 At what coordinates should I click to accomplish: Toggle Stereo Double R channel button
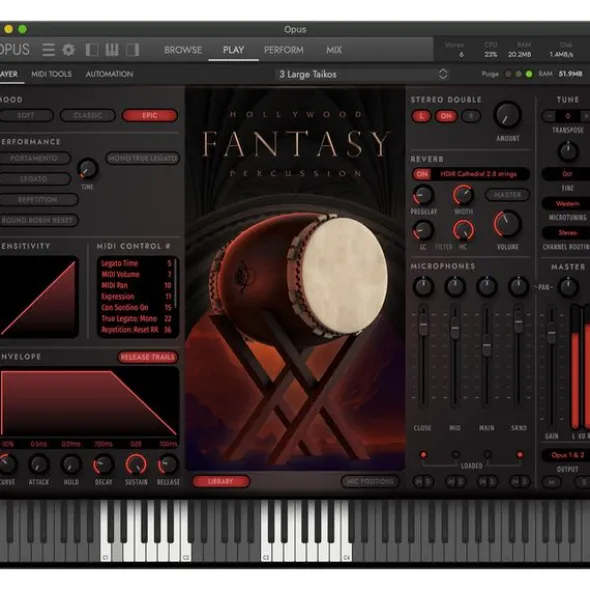click(471, 116)
